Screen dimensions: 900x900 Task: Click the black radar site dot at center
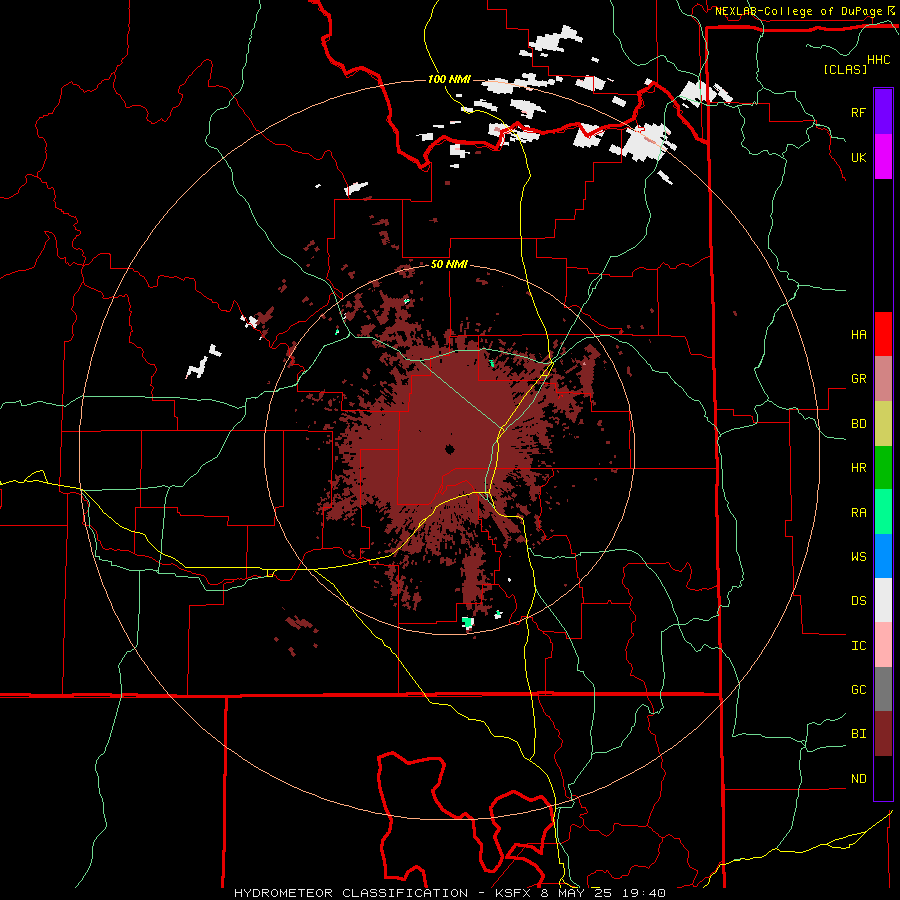pyautogui.click(x=449, y=449)
